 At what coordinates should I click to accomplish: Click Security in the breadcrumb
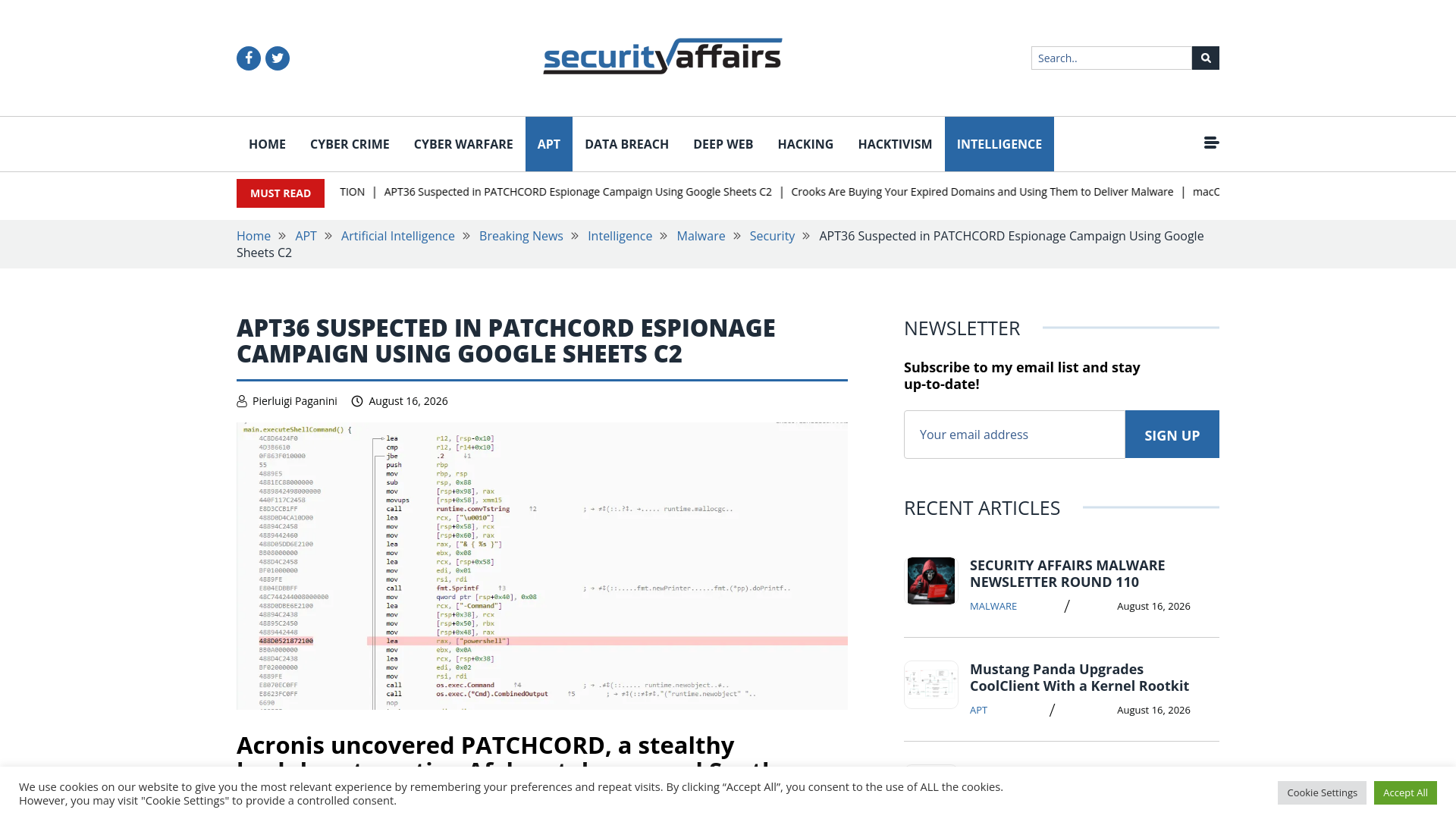[x=772, y=236]
